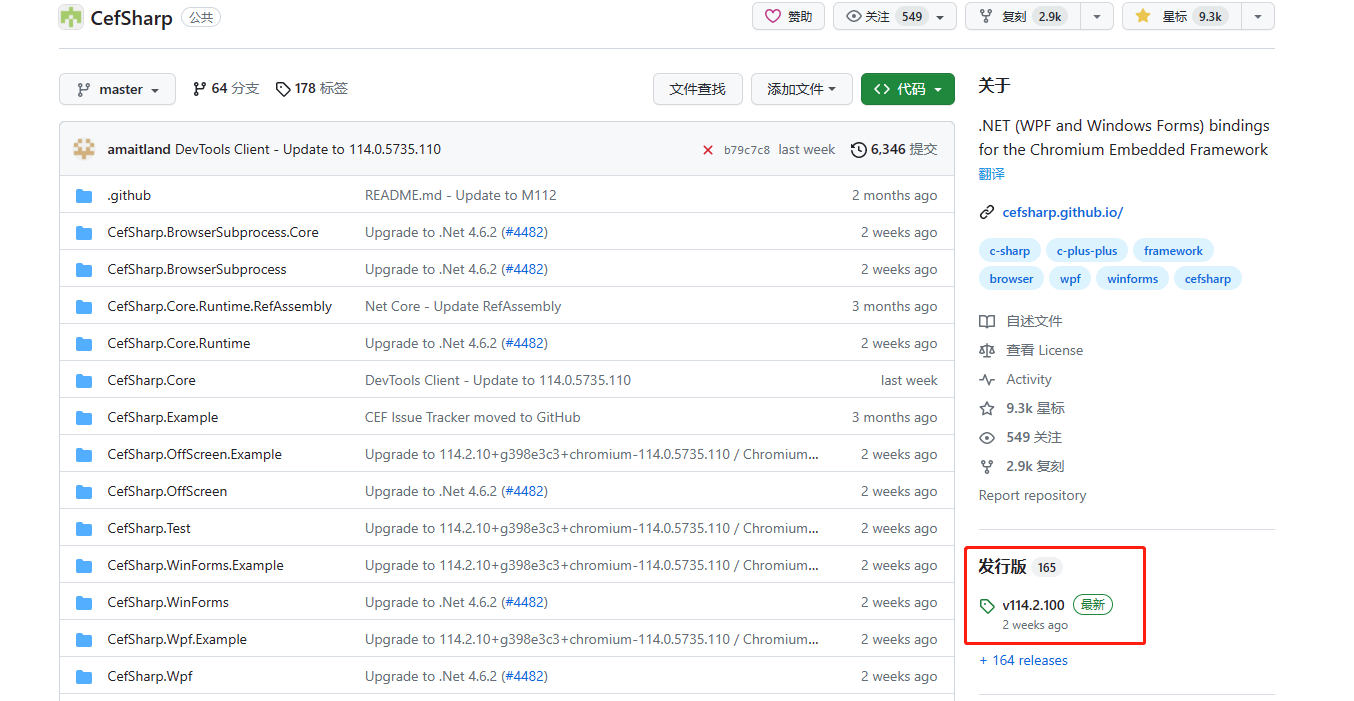Open the 关注 watch dropdown

894,16
